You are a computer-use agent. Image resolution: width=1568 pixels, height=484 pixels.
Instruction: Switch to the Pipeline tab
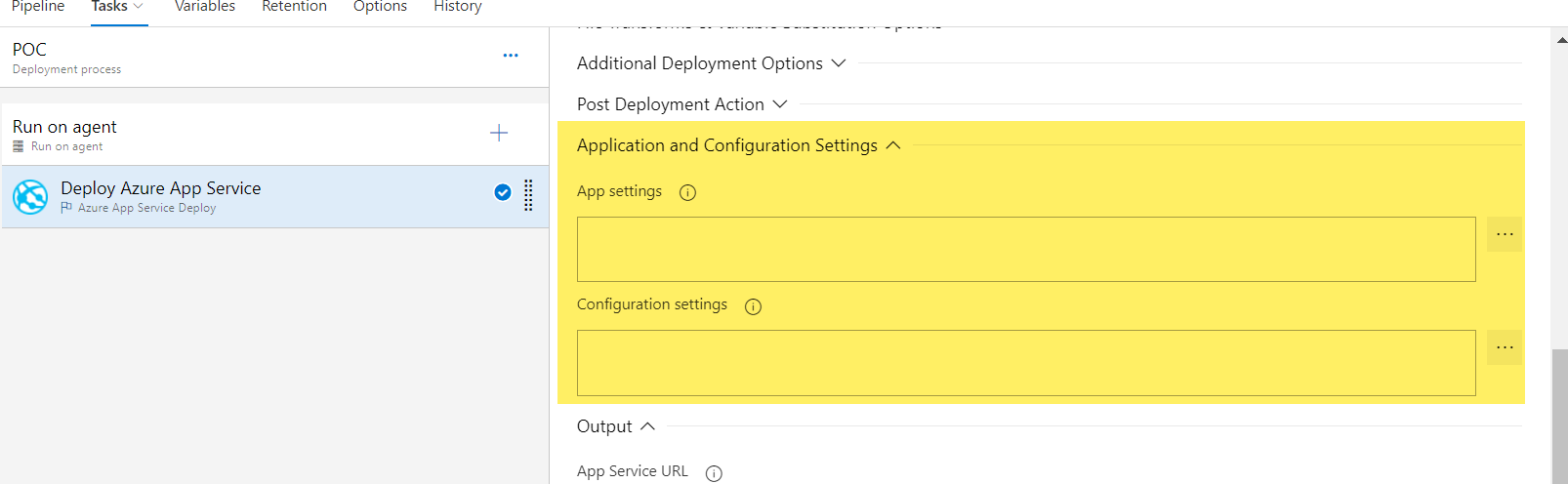tap(38, 7)
